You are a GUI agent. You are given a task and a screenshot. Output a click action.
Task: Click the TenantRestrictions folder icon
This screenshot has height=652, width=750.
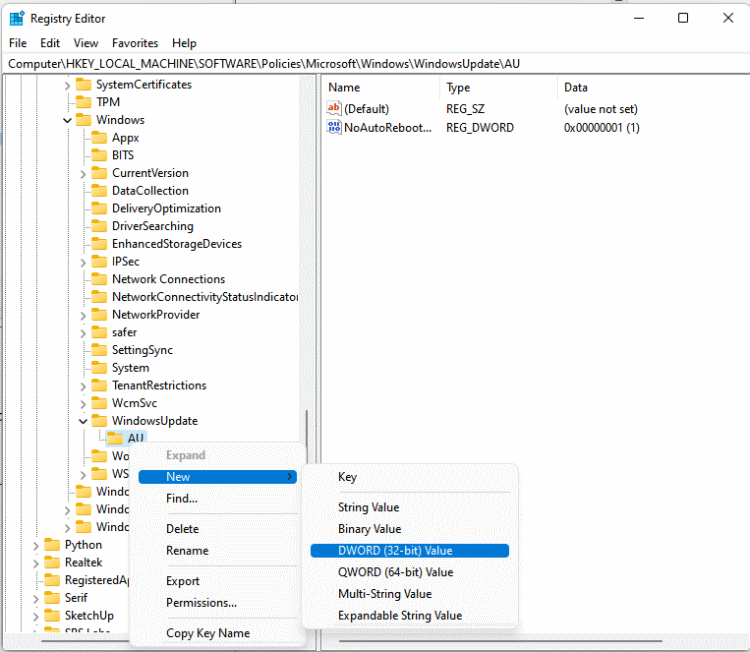tap(99, 386)
